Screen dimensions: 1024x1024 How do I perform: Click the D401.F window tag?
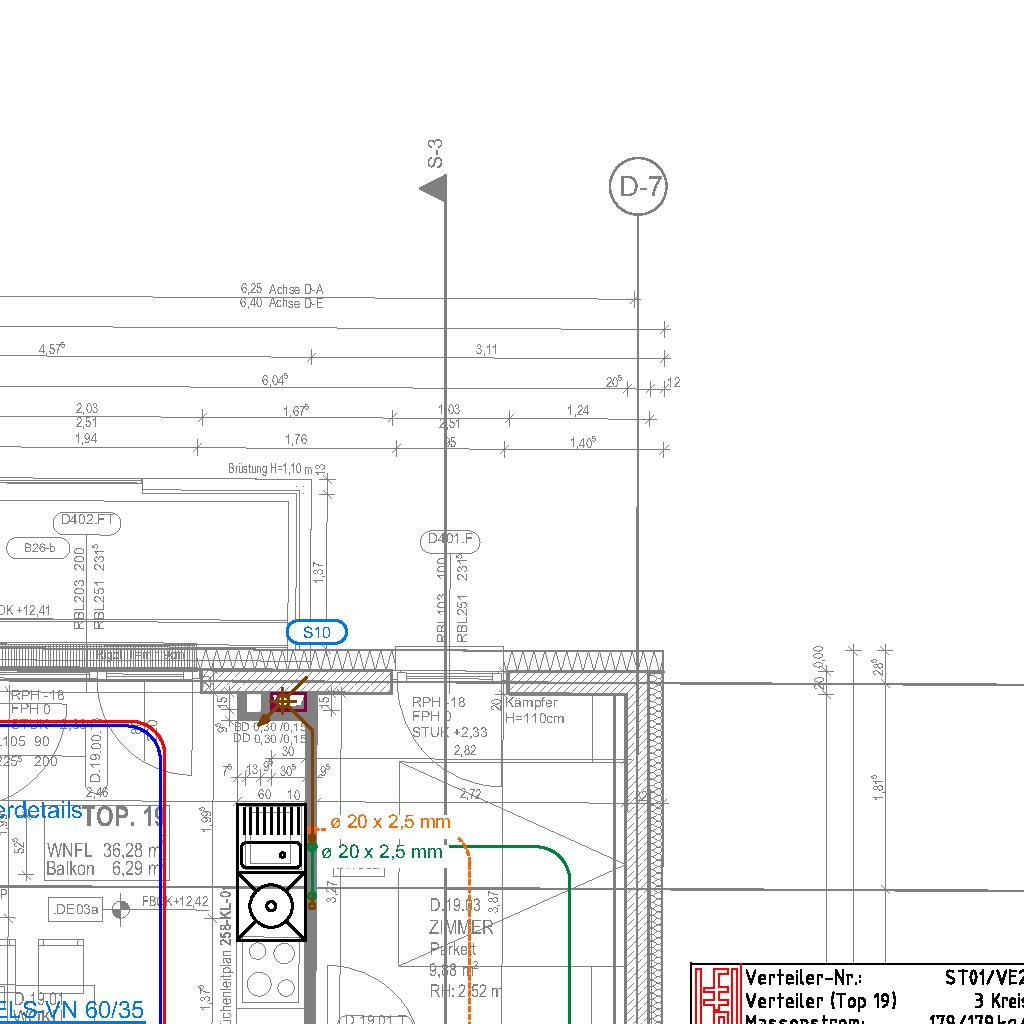pyautogui.click(x=450, y=541)
